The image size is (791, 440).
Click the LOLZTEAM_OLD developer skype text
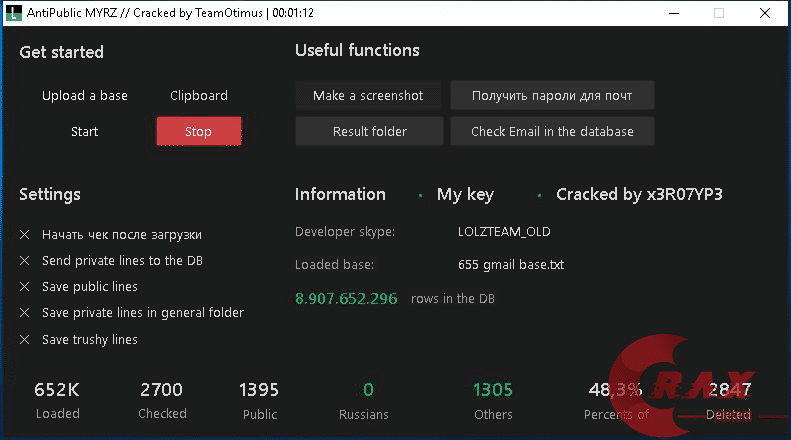(x=504, y=232)
